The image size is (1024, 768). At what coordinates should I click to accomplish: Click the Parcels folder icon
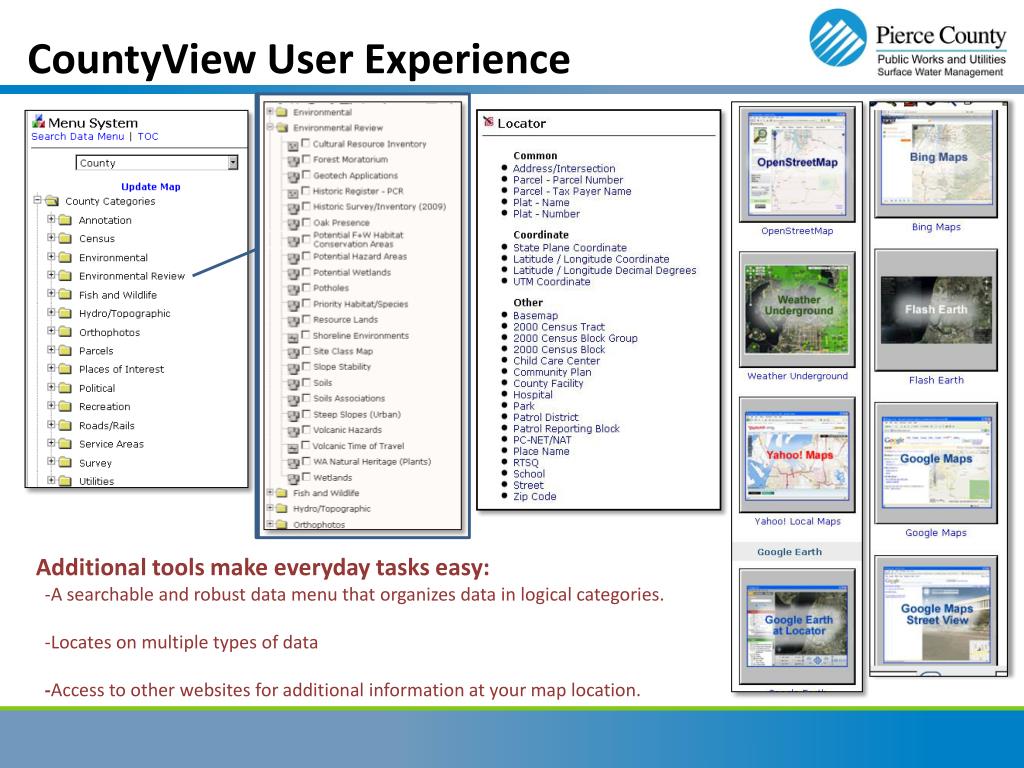tap(65, 351)
